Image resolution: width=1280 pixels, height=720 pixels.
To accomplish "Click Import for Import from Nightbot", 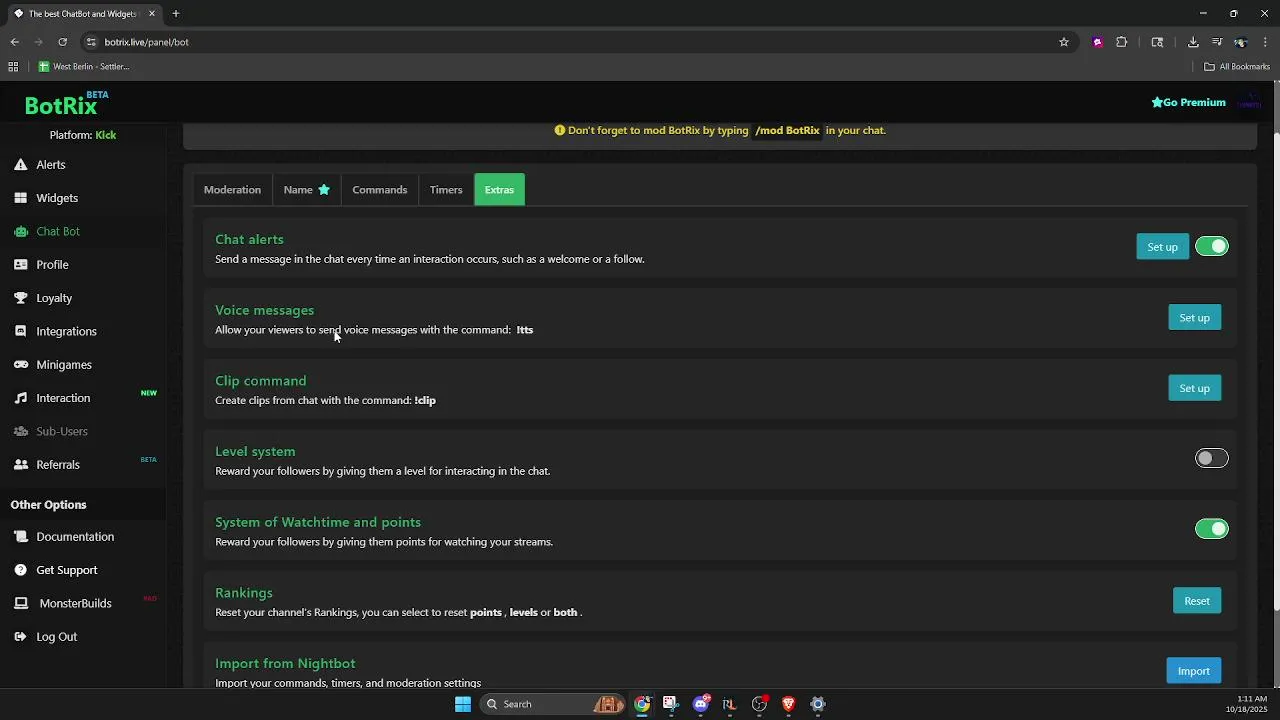I will coord(1193,671).
